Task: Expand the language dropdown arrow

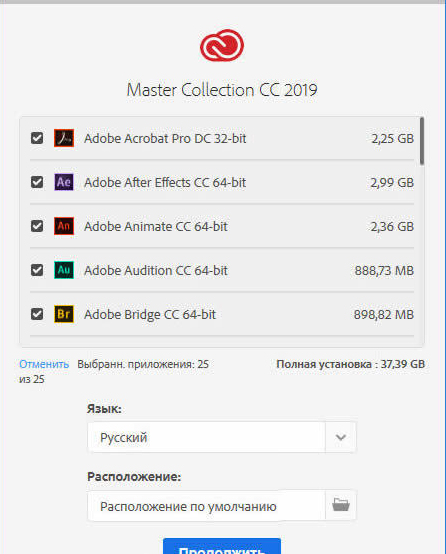Action: [x=341, y=437]
